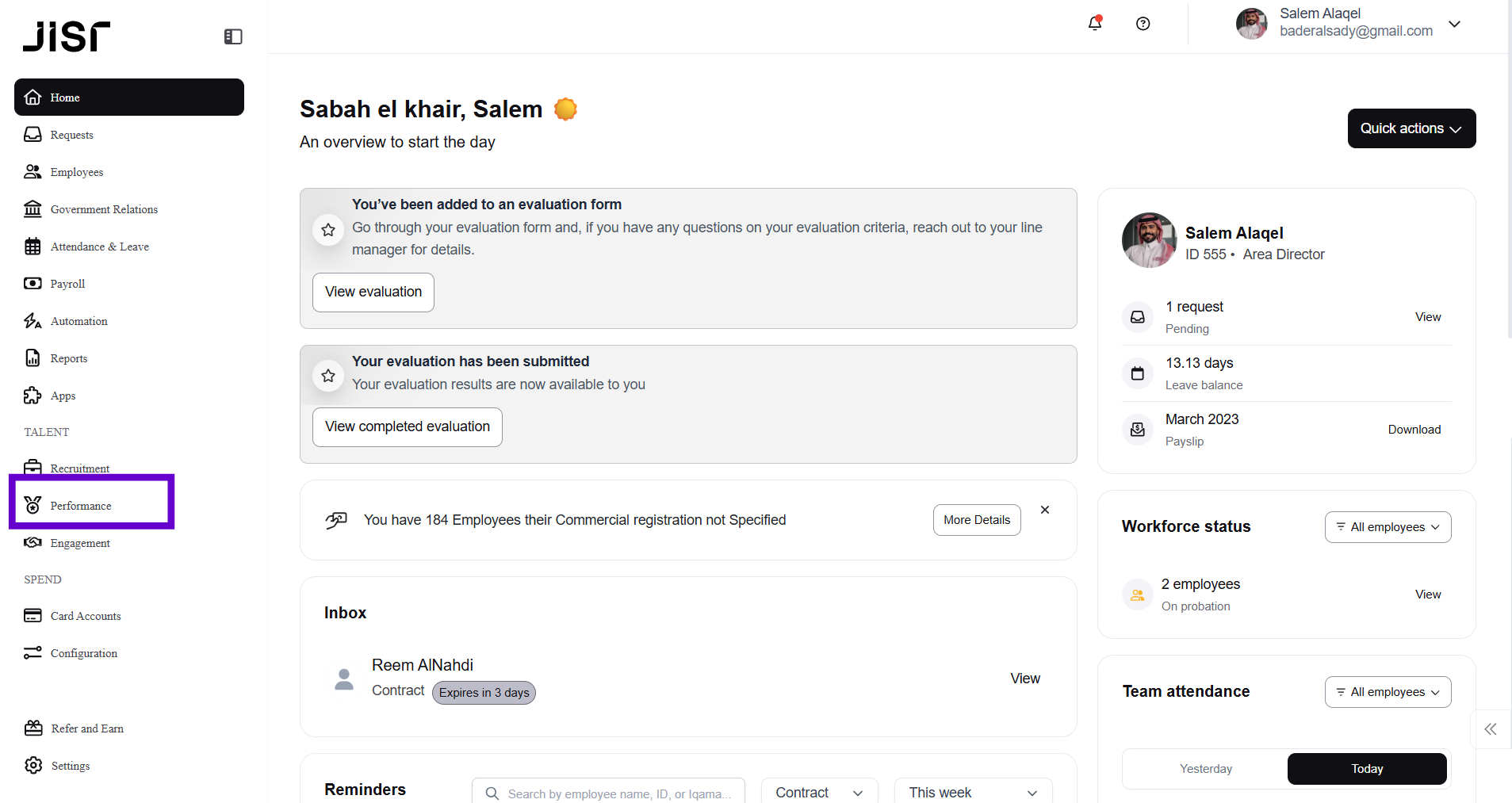Dismiss the Commercial registration notice

(x=1045, y=510)
